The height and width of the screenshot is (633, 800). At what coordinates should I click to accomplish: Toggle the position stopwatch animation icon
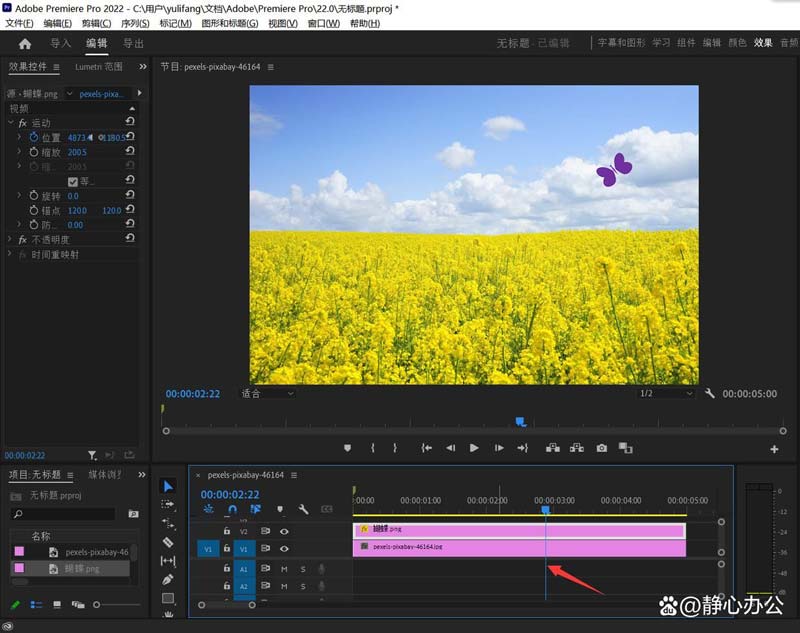pyautogui.click(x=33, y=137)
